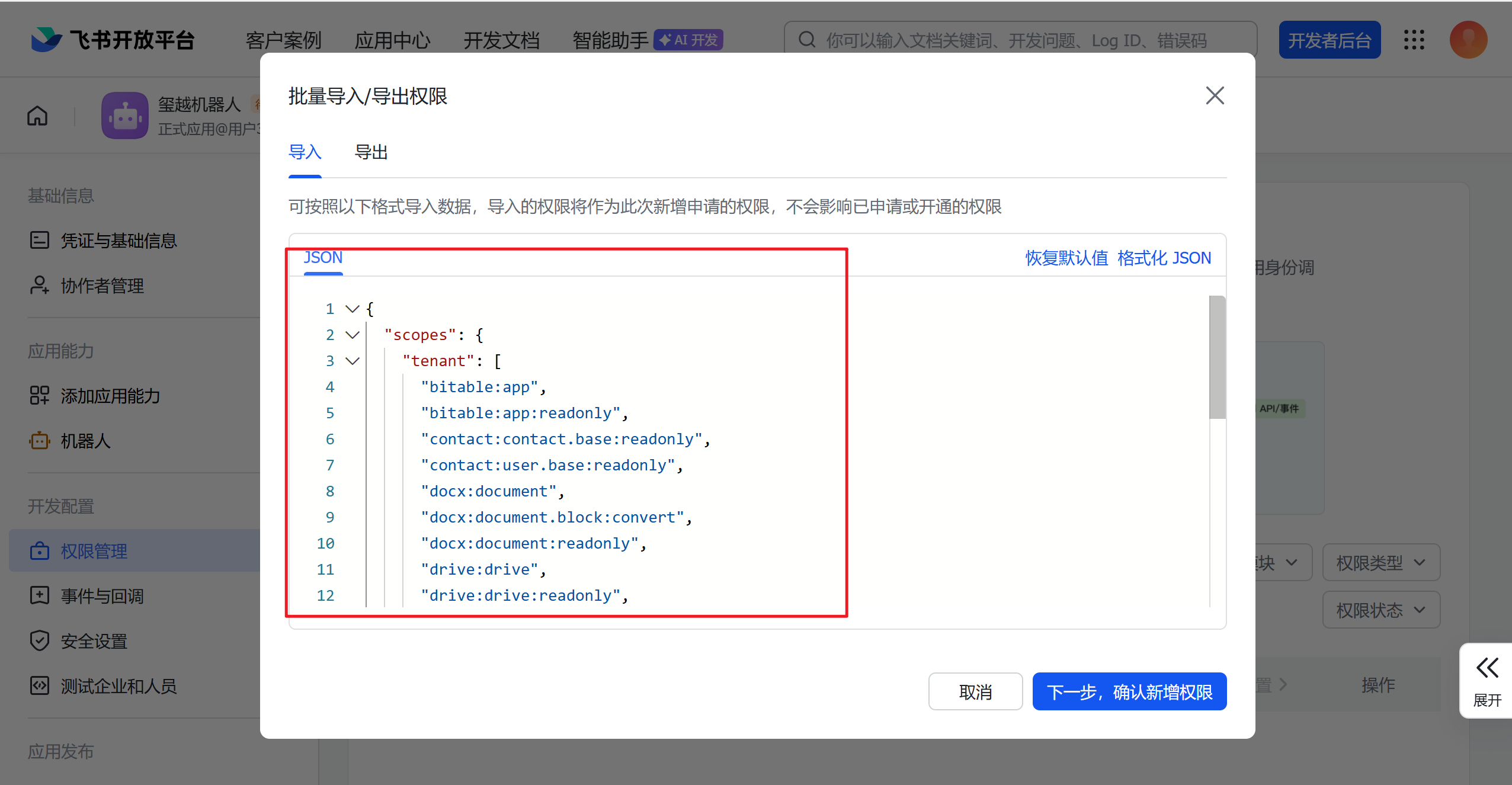Open 客户案例 in top navigation
The image size is (1512, 785).
[283, 40]
